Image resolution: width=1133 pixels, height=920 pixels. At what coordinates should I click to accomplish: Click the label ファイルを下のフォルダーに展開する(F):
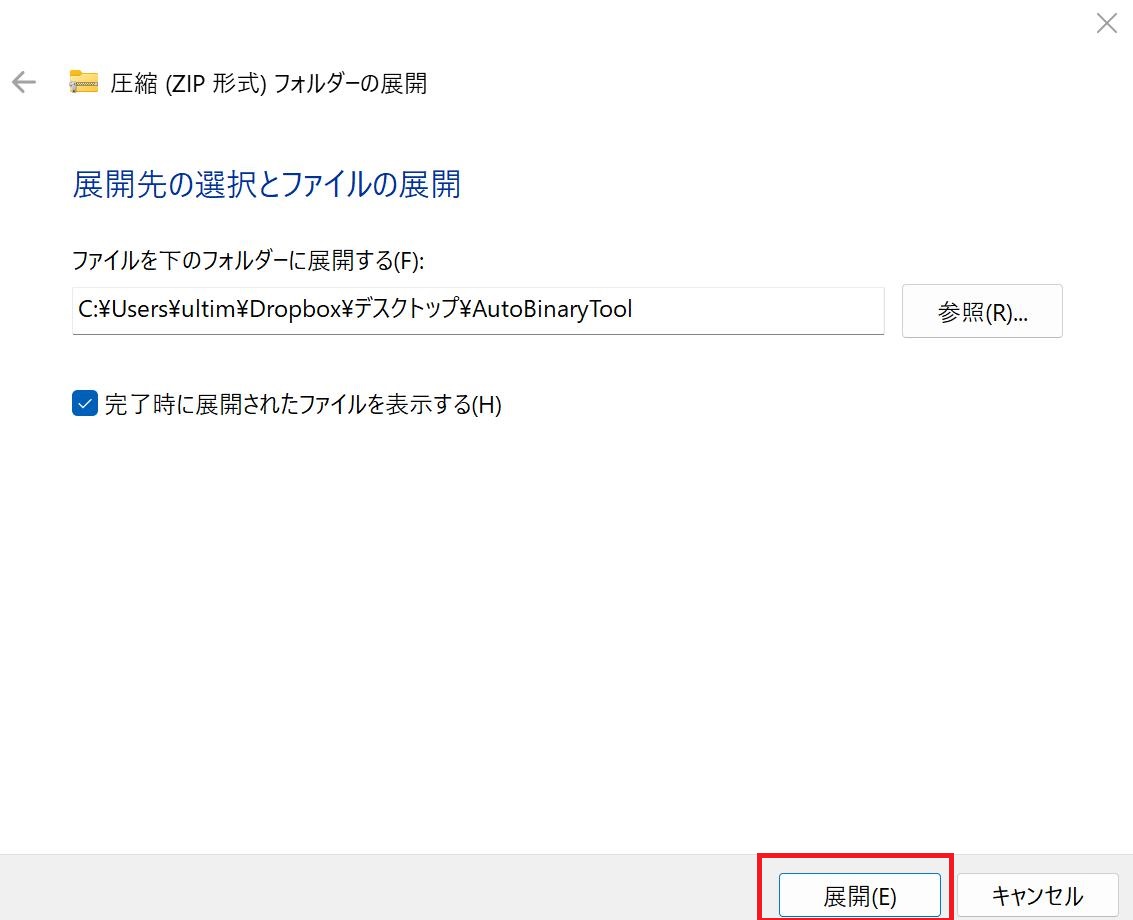click(248, 260)
